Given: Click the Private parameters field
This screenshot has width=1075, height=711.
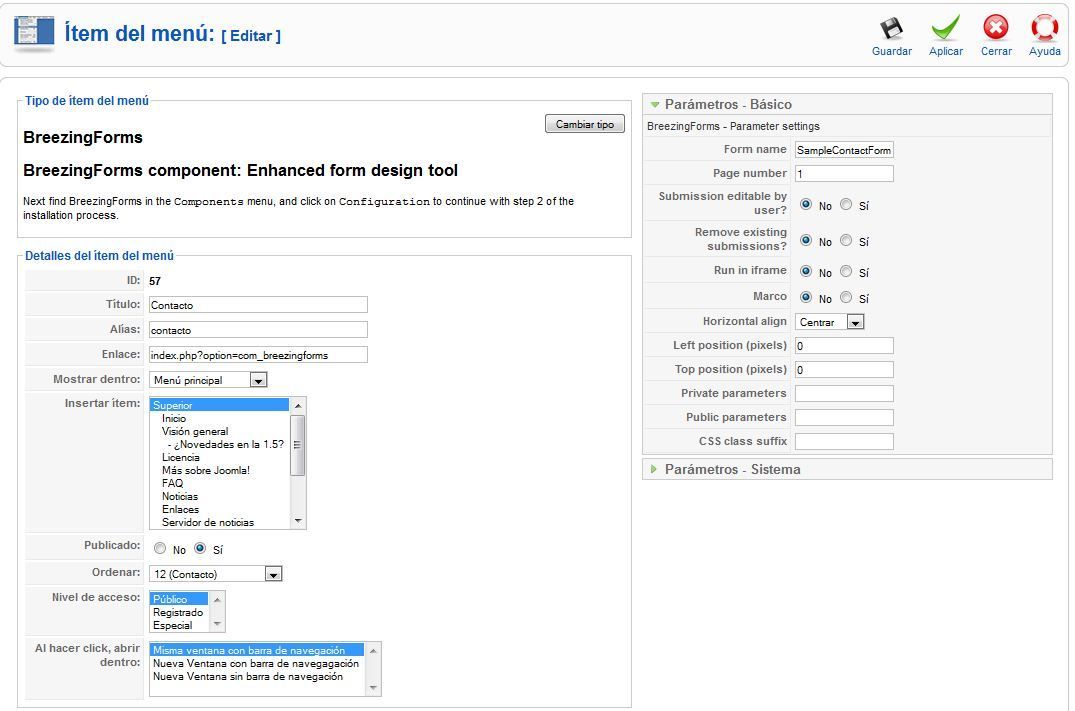Looking at the screenshot, I should (844, 394).
